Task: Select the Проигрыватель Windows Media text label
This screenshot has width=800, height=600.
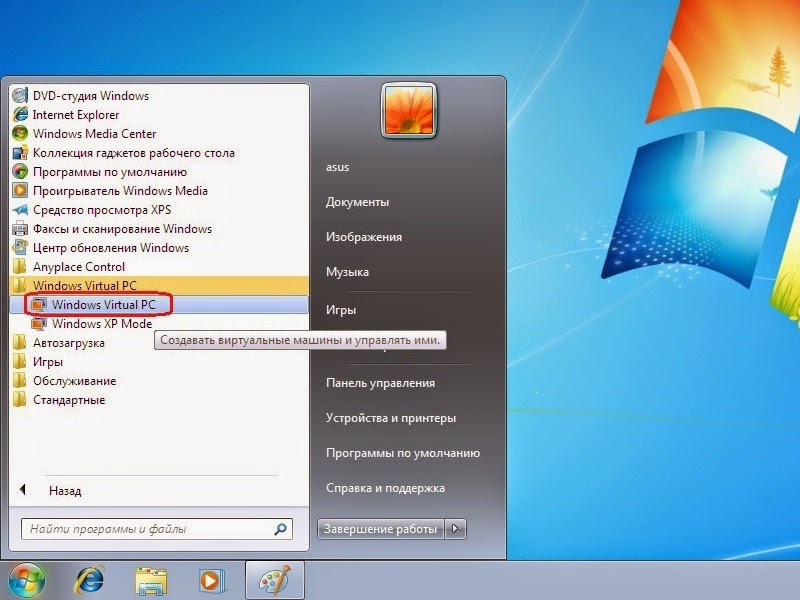Action: (120, 191)
